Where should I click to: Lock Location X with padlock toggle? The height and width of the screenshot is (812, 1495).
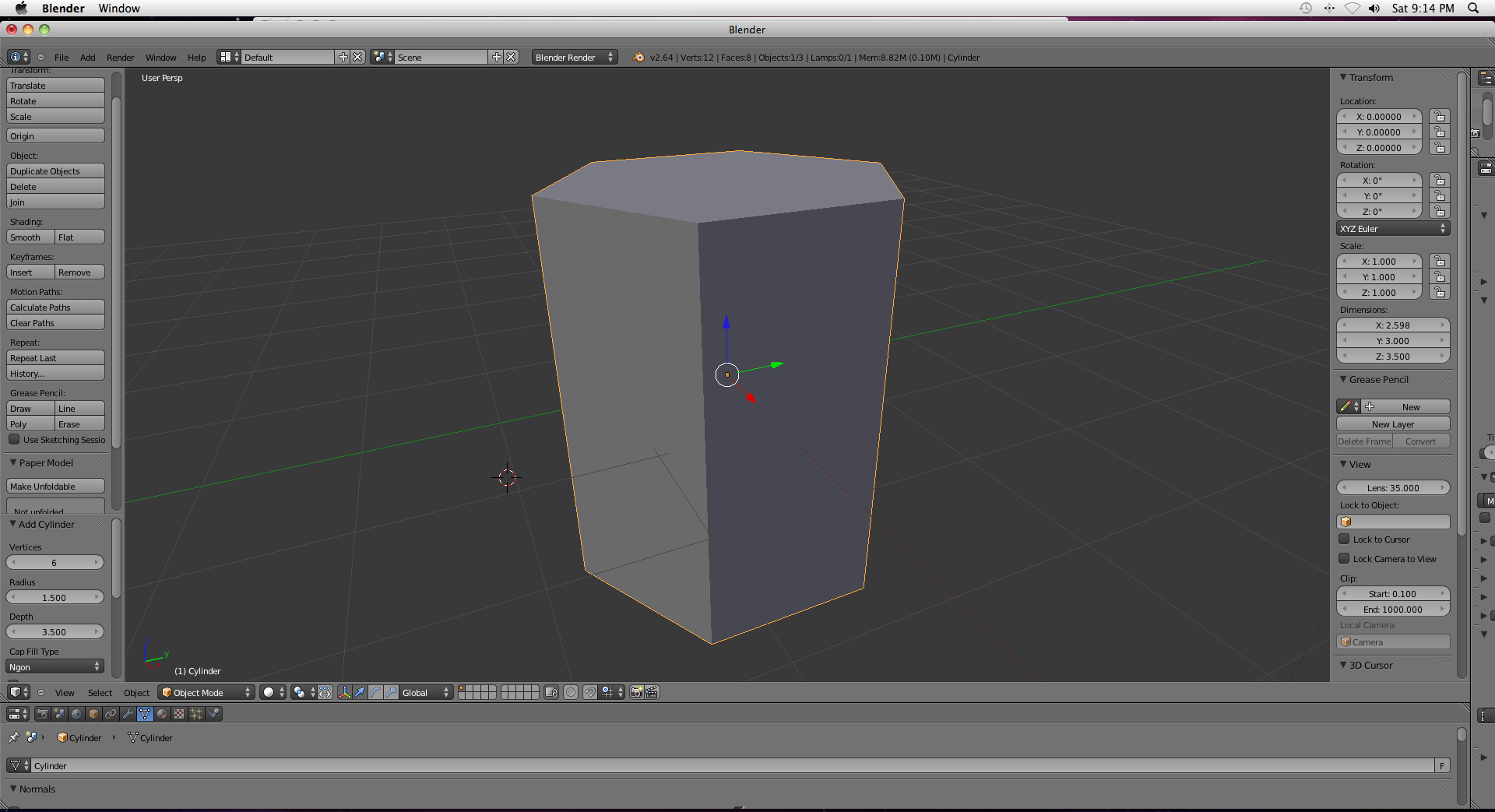coord(1440,117)
